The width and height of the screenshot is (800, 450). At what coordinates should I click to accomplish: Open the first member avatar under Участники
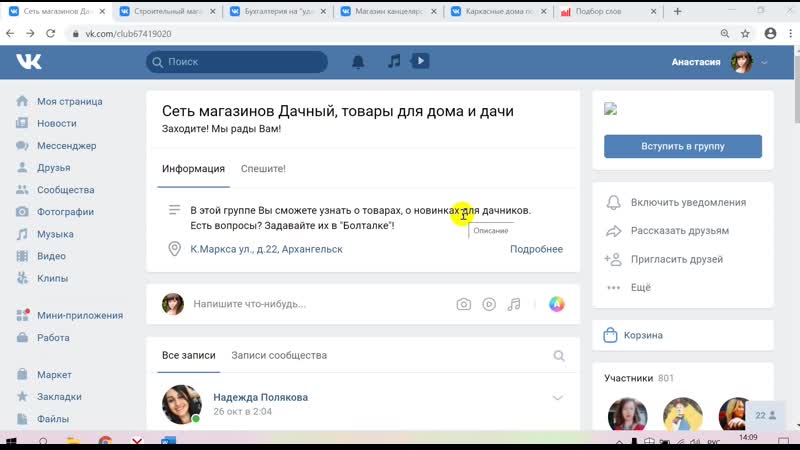tap(628, 414)
